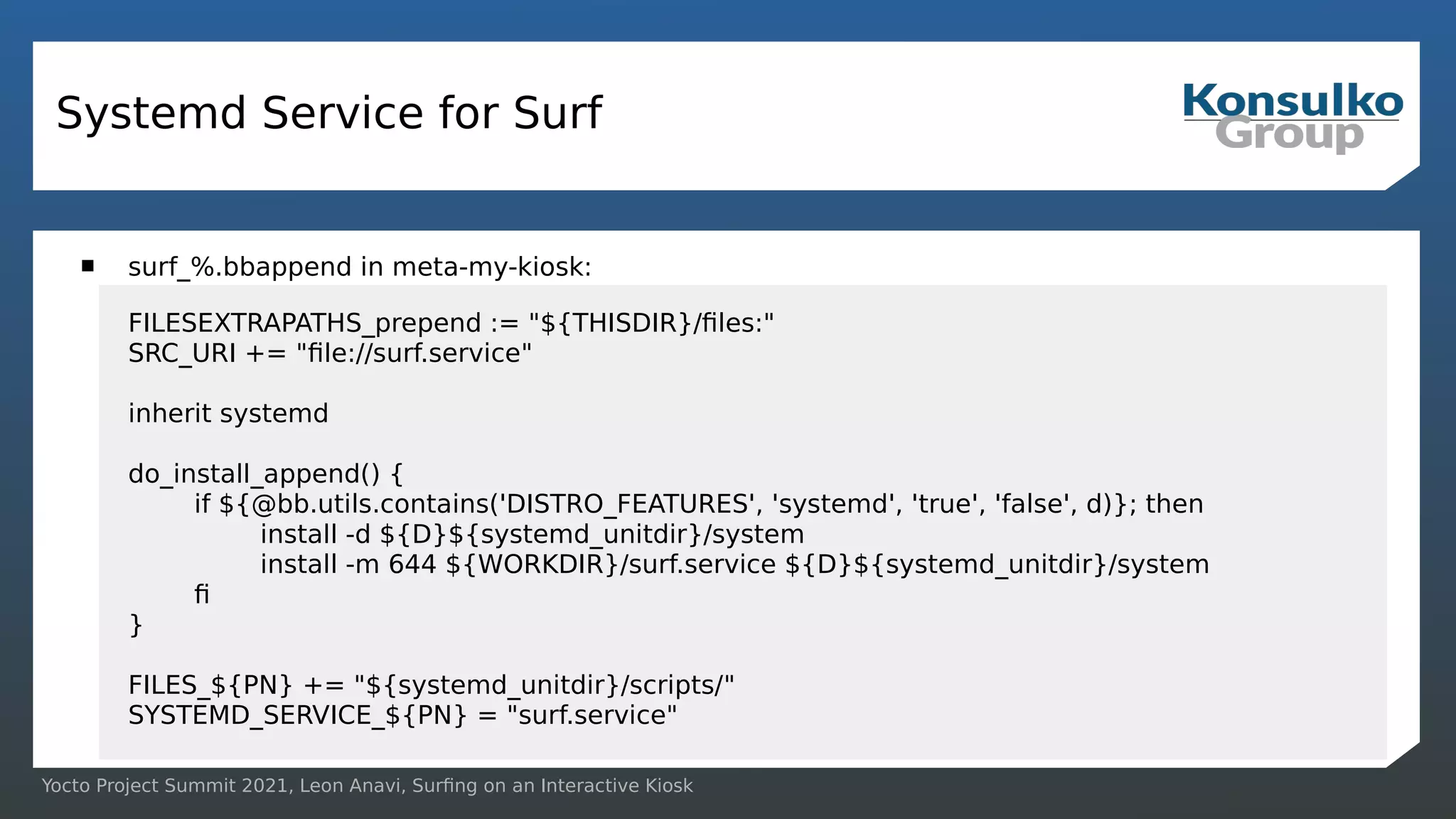Click the SYSTEMD_SERVICE_${PN} assignment line
The height and width of the screenshot is (819, 1456).
point(402,715)
